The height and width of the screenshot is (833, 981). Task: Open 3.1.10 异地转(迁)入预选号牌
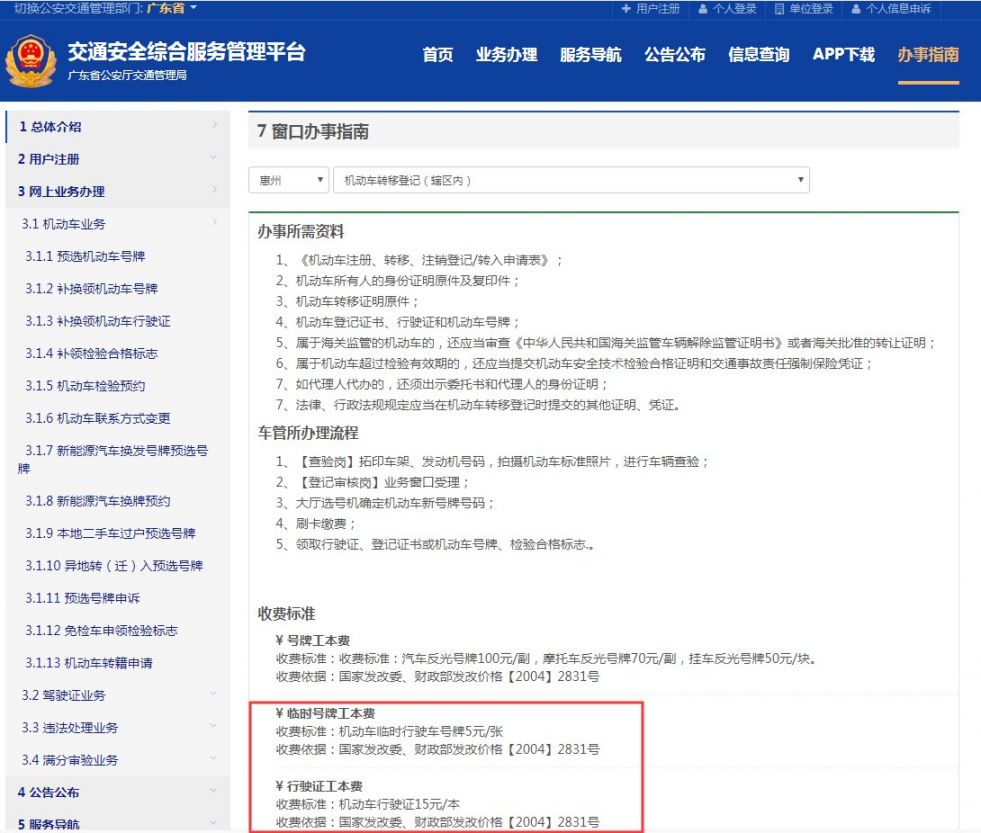tap(114, 566)
